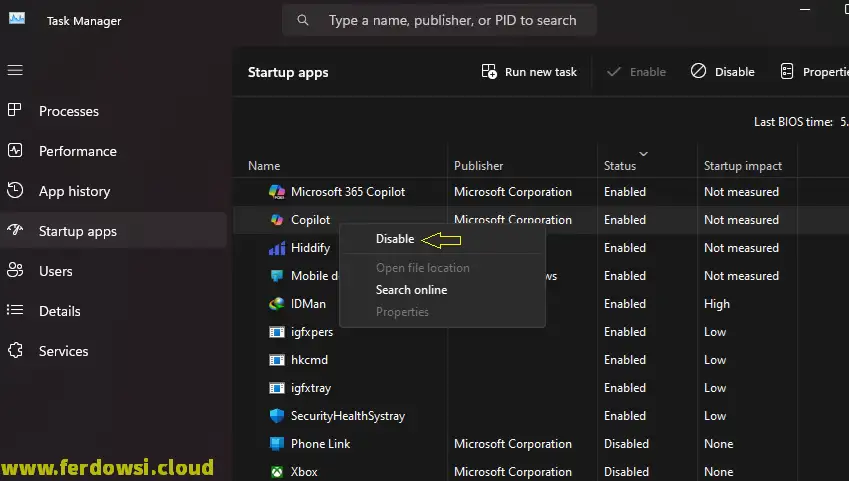Click the Startup apps page heading

[x=288, y=73]
